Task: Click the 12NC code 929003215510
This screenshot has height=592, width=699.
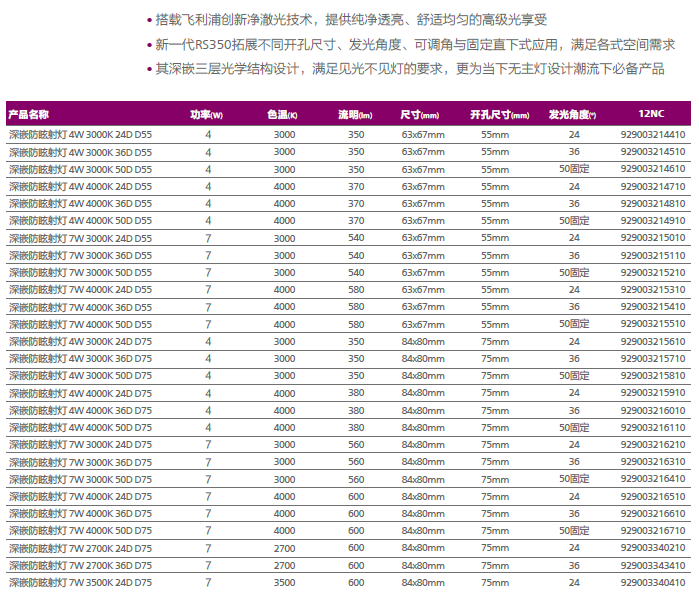Action: click(x=653, y=324)
